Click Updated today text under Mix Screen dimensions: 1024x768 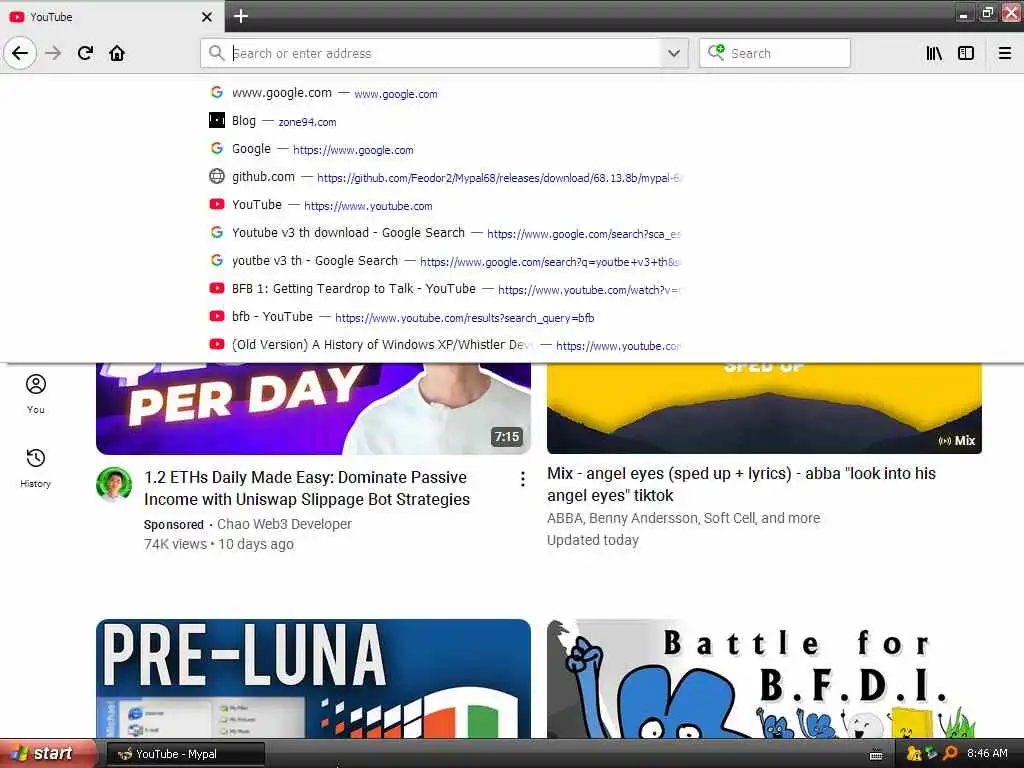pos(593,540)
